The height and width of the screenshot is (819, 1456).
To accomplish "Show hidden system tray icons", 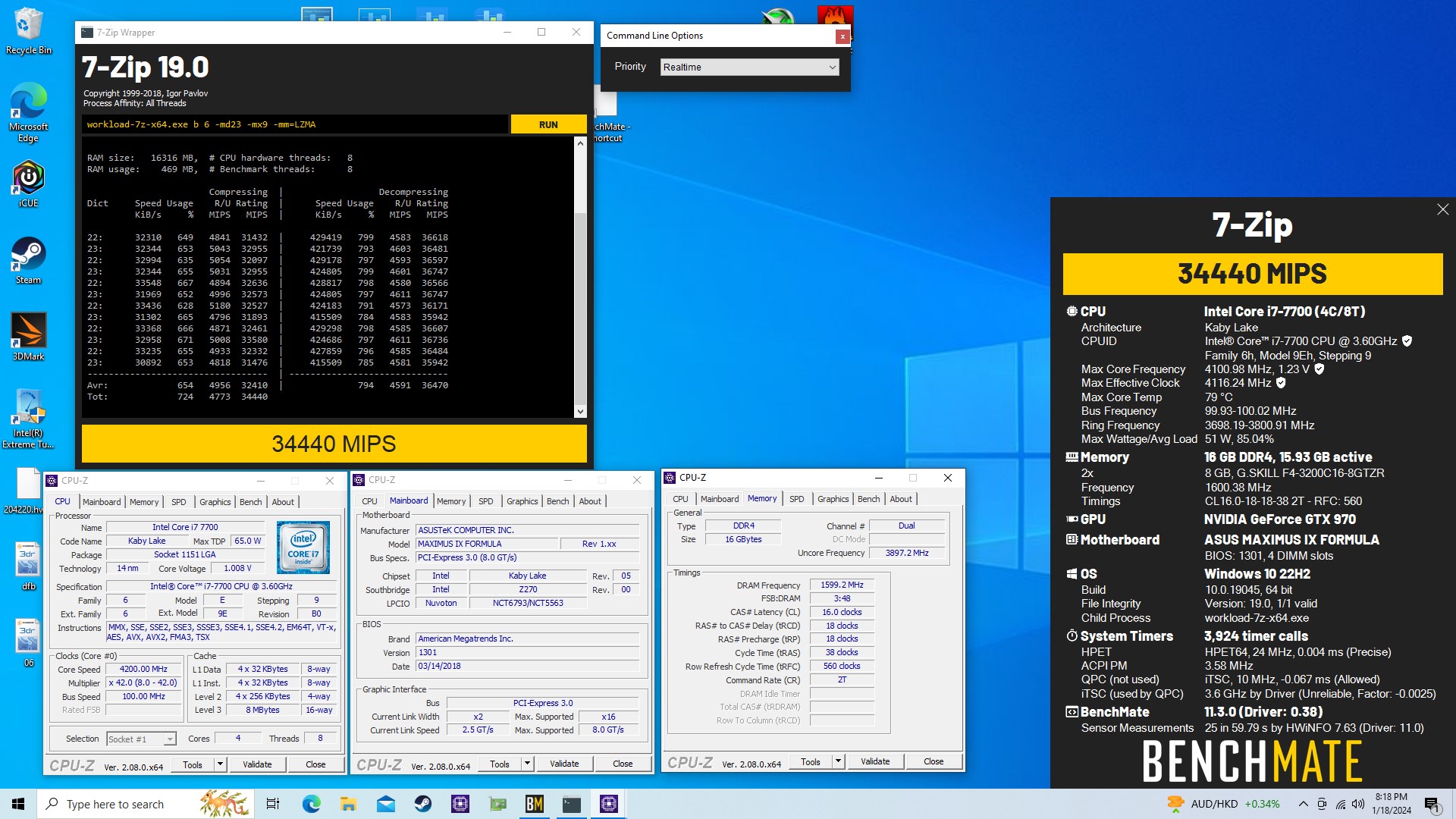I will pos(1303,804).
